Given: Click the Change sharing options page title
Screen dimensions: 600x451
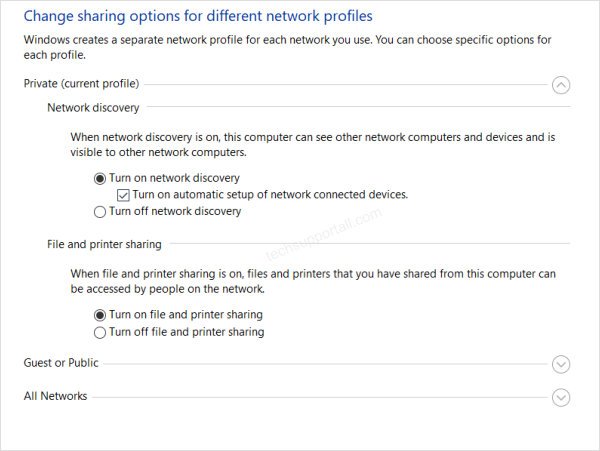Looking at the screenshot, I should coord(198,16).
